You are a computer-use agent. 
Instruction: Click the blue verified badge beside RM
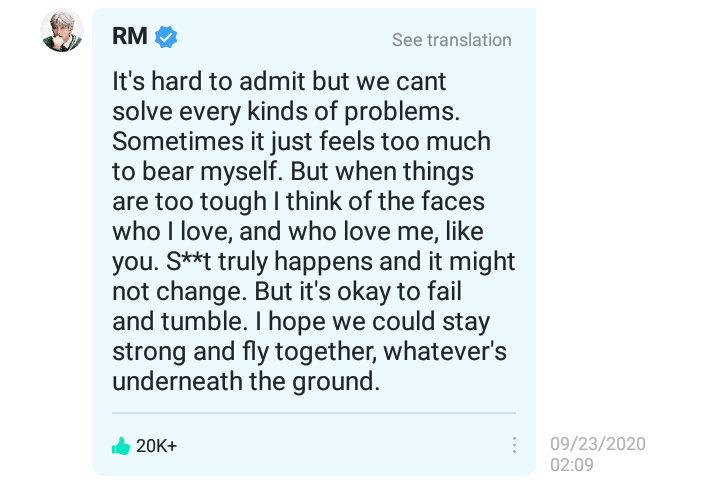tap(166, 37)
